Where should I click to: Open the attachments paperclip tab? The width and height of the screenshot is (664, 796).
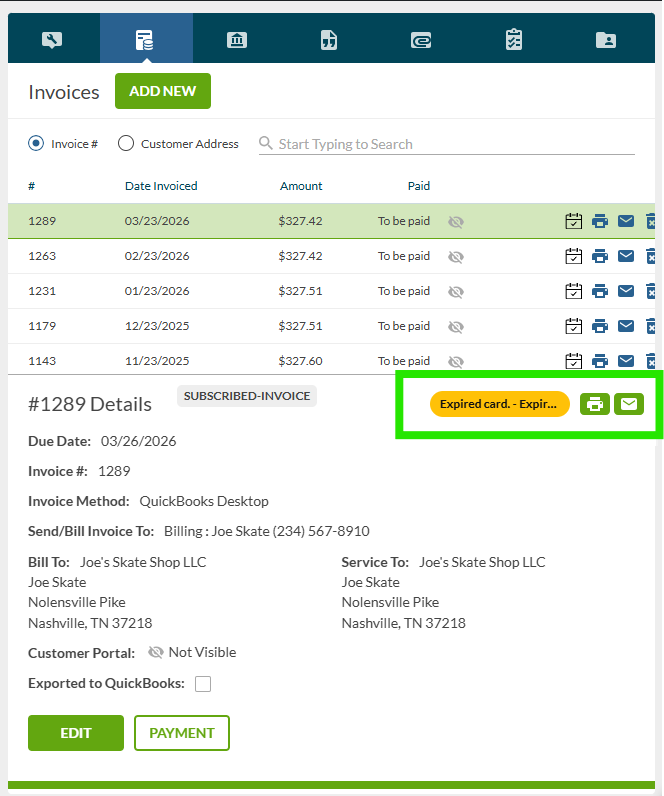(x=421, y=40)
